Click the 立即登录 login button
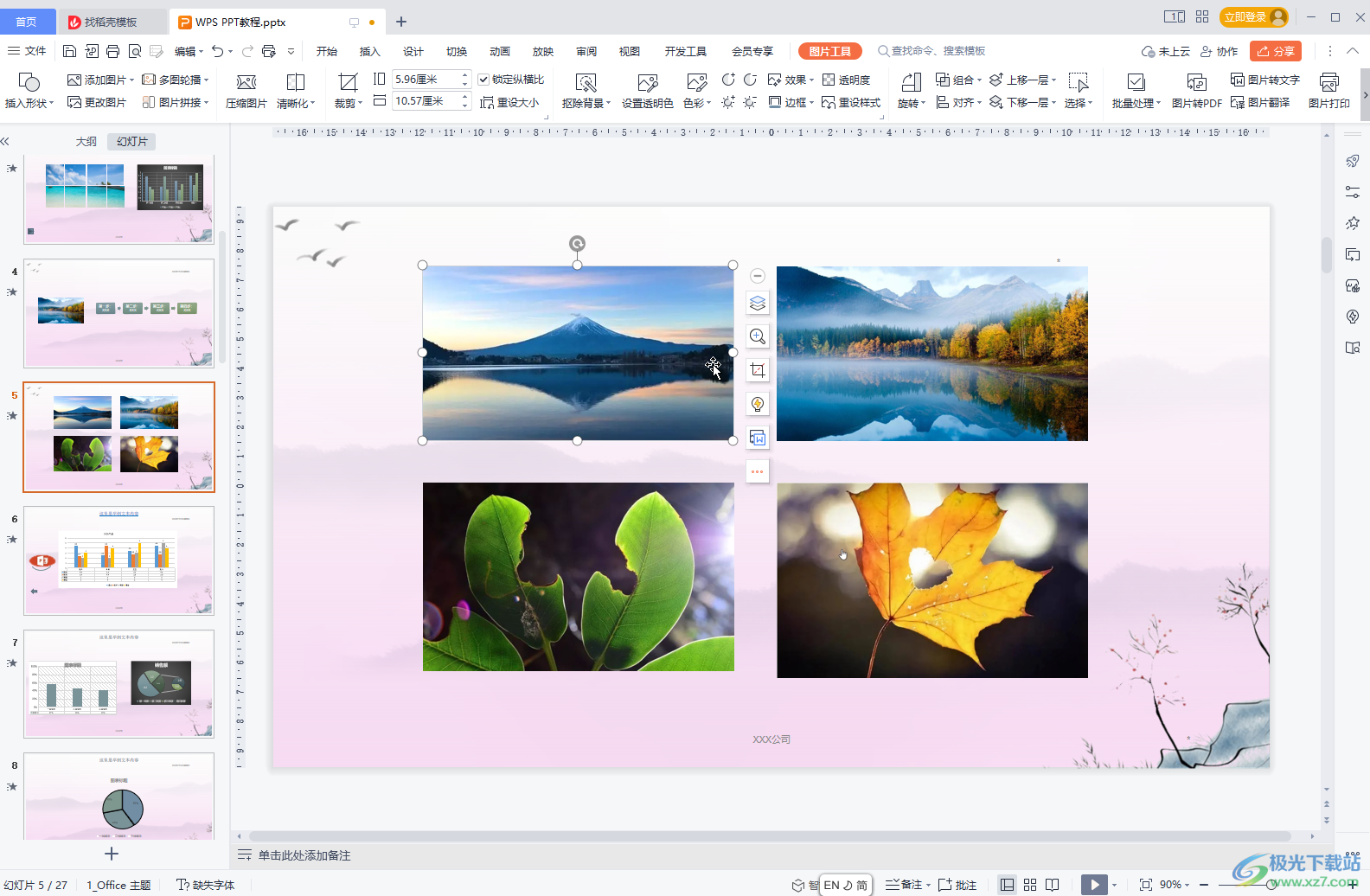 1254,16
